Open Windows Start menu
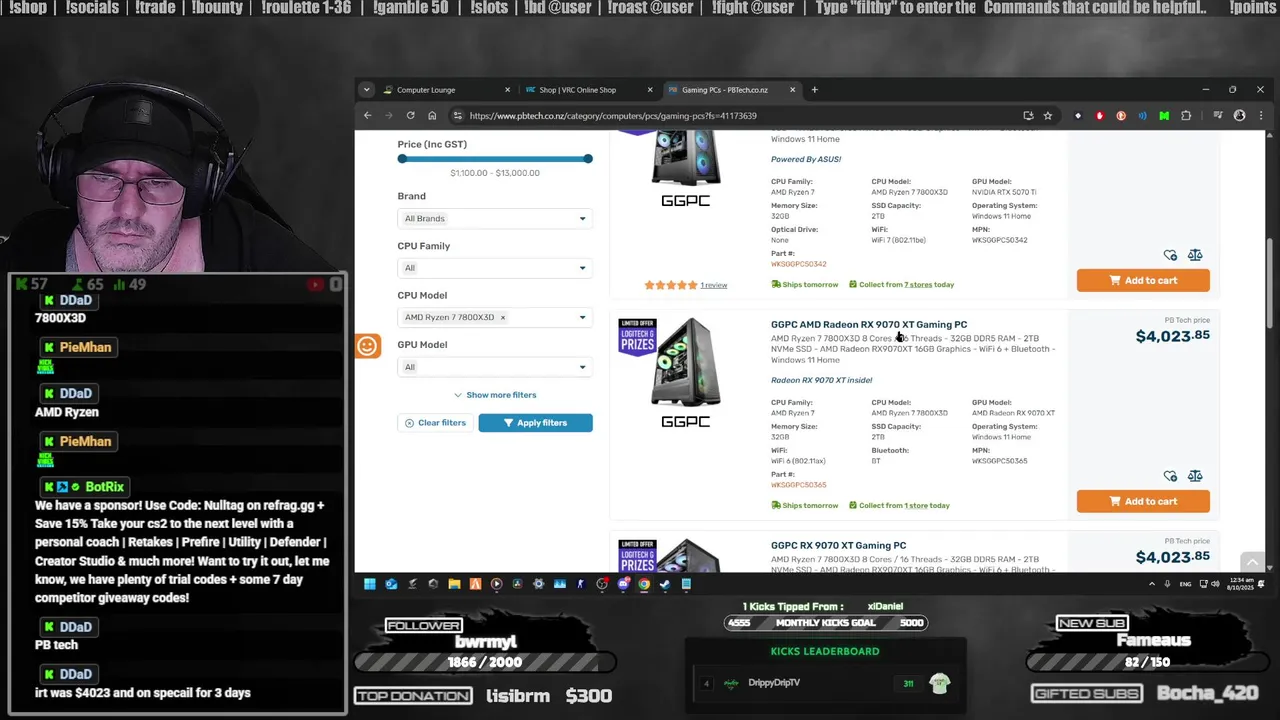1280x720 pixels. click(369, 584)
